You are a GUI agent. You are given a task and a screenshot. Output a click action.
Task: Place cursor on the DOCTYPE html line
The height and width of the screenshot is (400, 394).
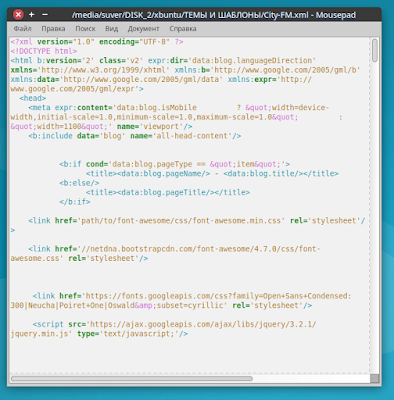pyautogui.click(x=44, y=51)
